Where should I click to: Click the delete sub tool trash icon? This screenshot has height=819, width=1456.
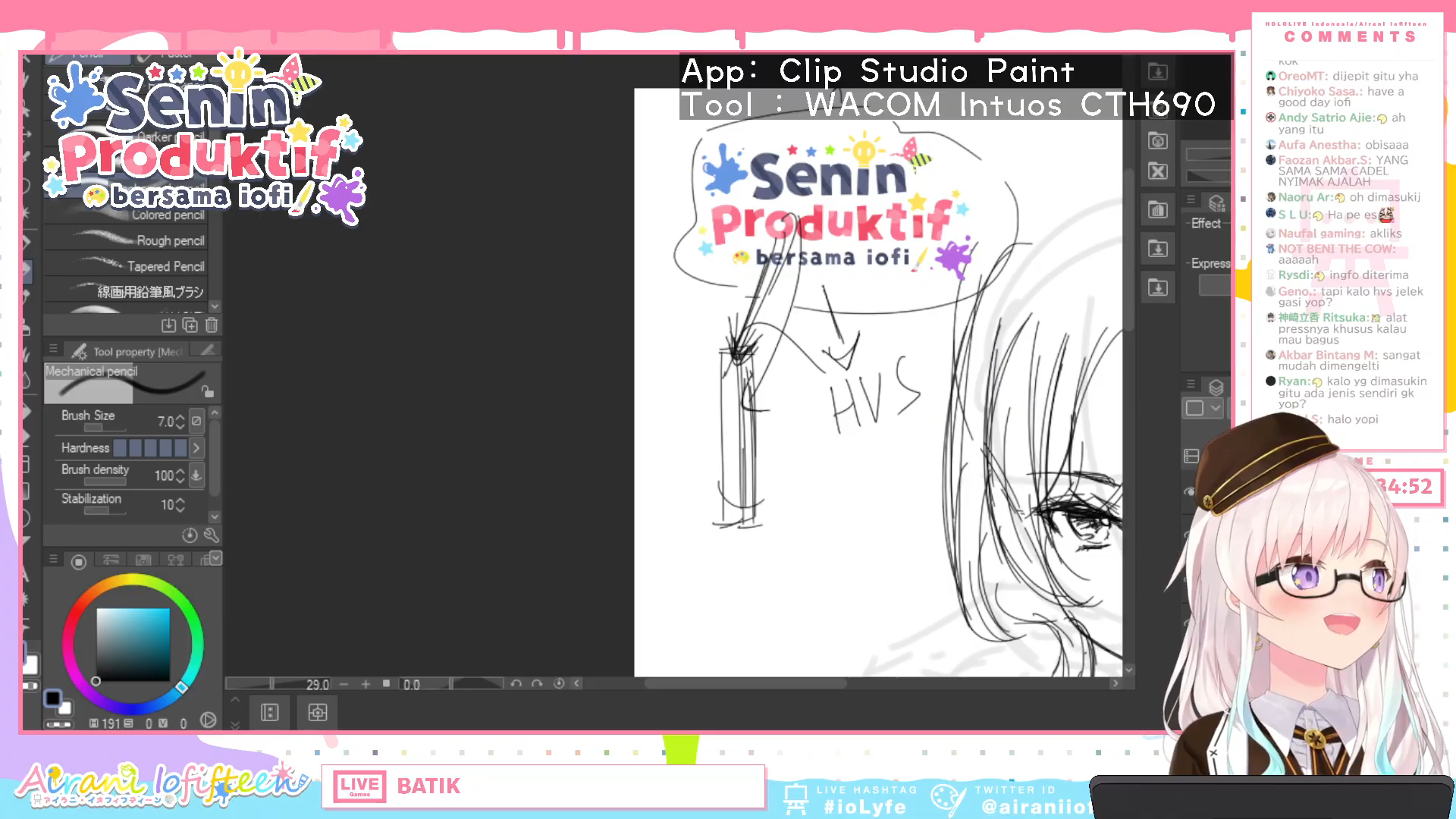tap(212, 325)
